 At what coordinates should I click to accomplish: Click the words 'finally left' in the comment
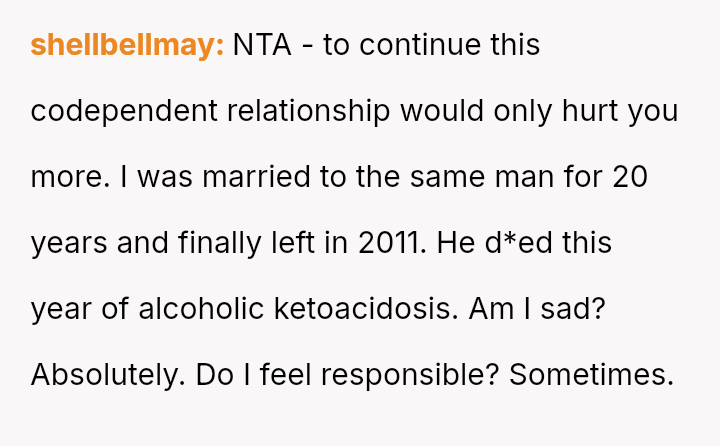pyautogui.click(x=248, y=243)
